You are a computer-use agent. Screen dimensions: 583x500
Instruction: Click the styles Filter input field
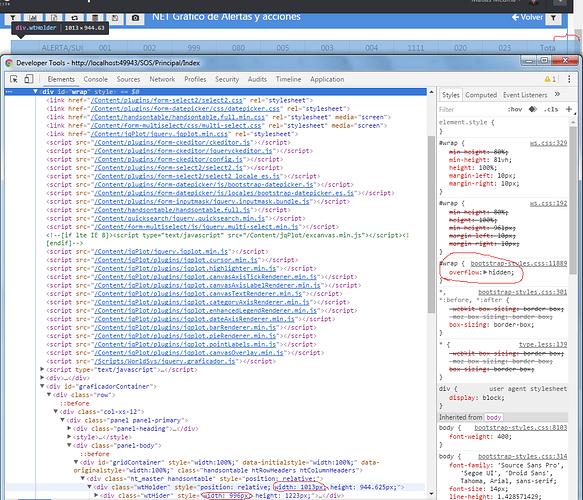click(471, 109)
